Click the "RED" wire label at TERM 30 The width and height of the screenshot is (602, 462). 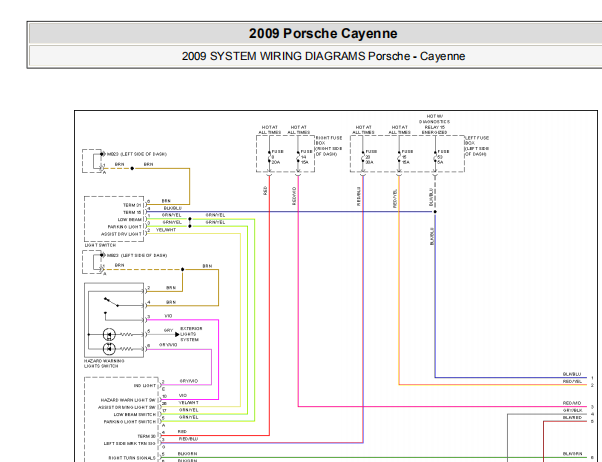183,432
